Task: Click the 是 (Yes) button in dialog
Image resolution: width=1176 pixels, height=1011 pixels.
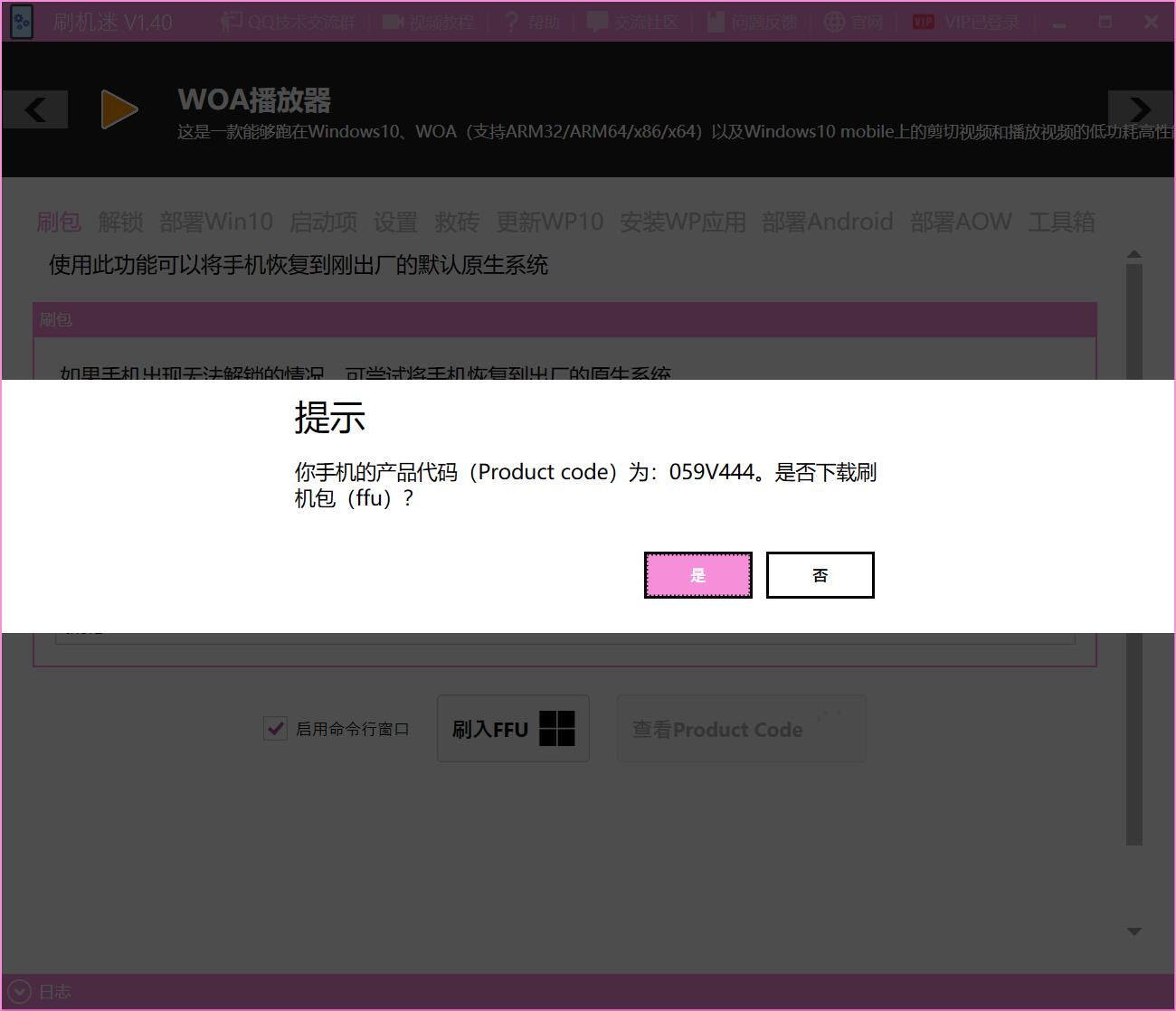Action: (x=697, y=575)
